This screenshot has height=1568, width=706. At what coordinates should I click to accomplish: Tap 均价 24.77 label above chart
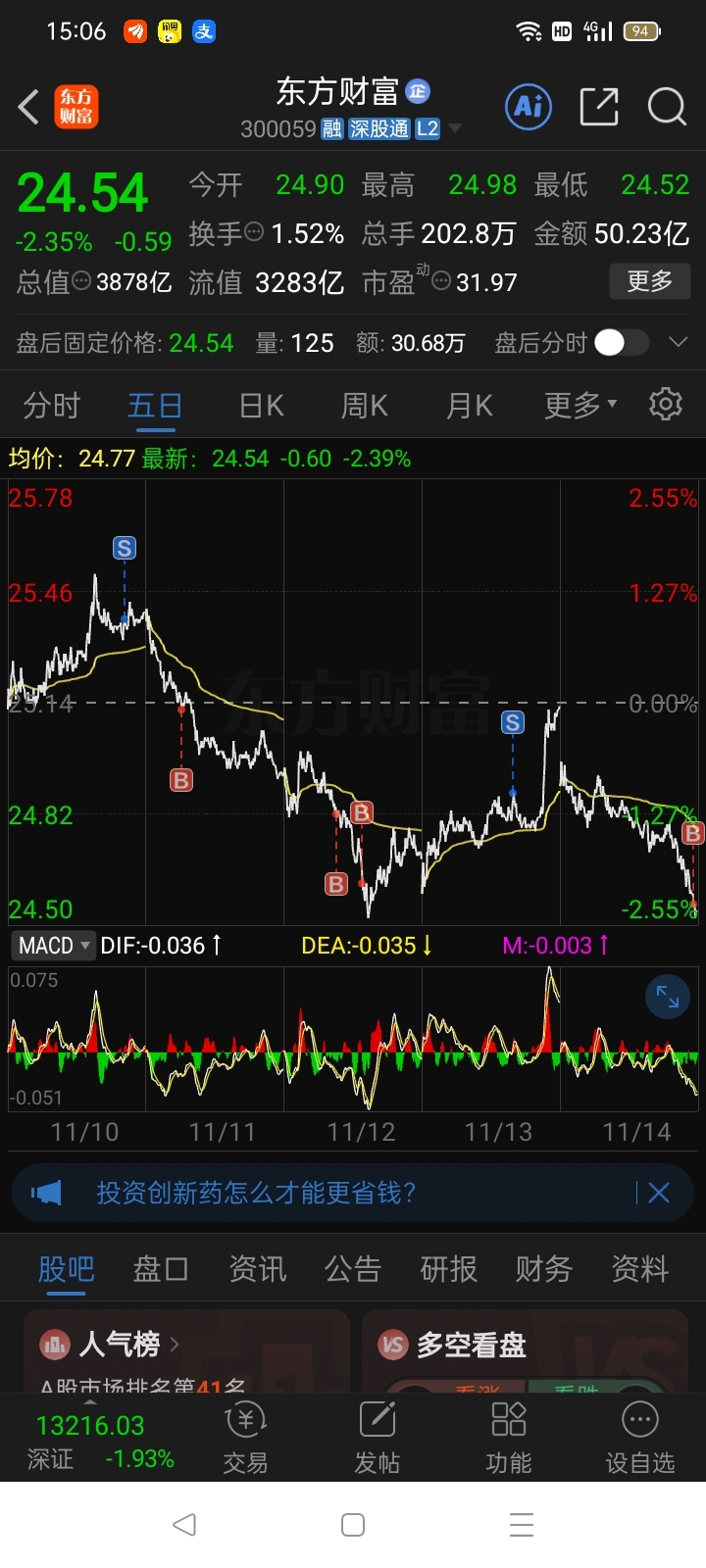72,459
